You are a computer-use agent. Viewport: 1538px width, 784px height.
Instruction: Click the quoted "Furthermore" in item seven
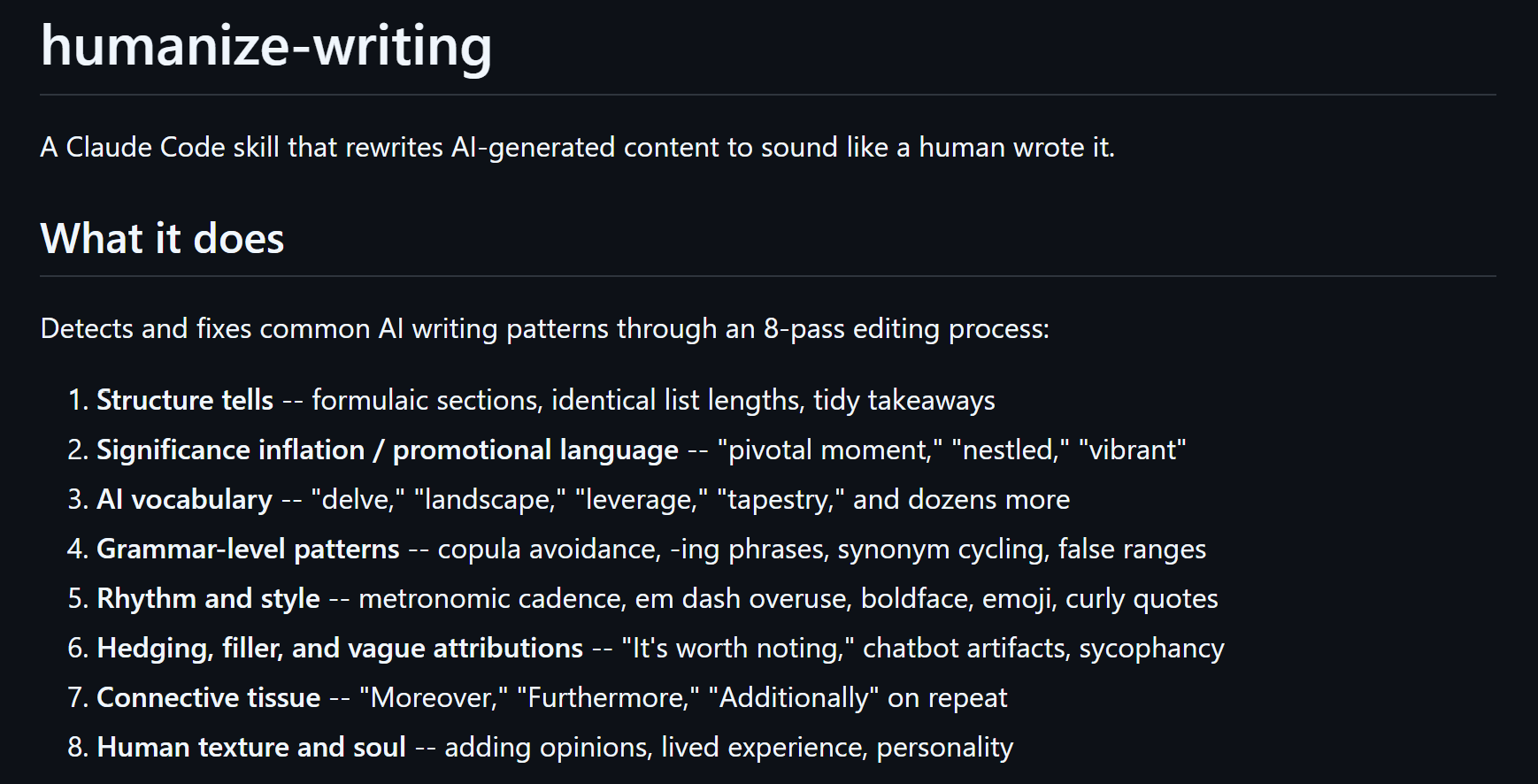(608, 697)
